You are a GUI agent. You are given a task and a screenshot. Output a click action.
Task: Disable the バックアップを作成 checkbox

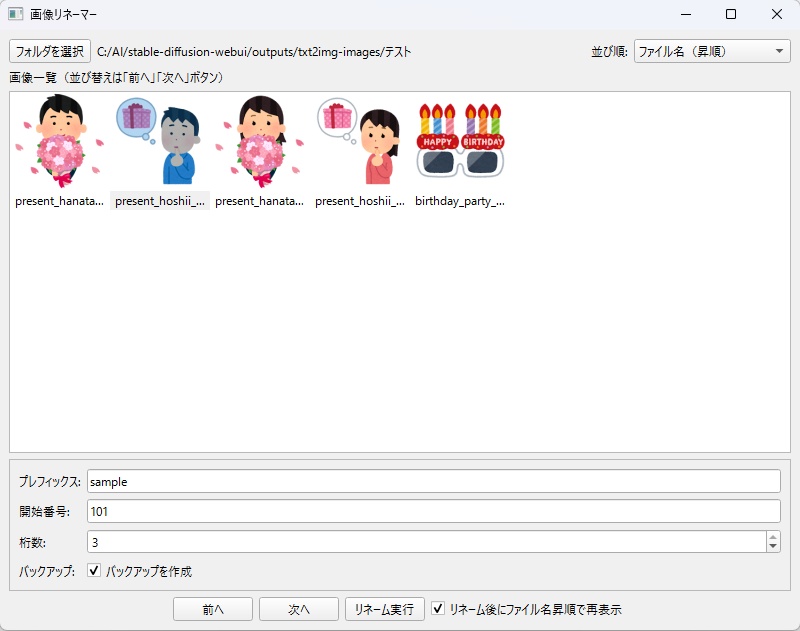tap(92, 571)
